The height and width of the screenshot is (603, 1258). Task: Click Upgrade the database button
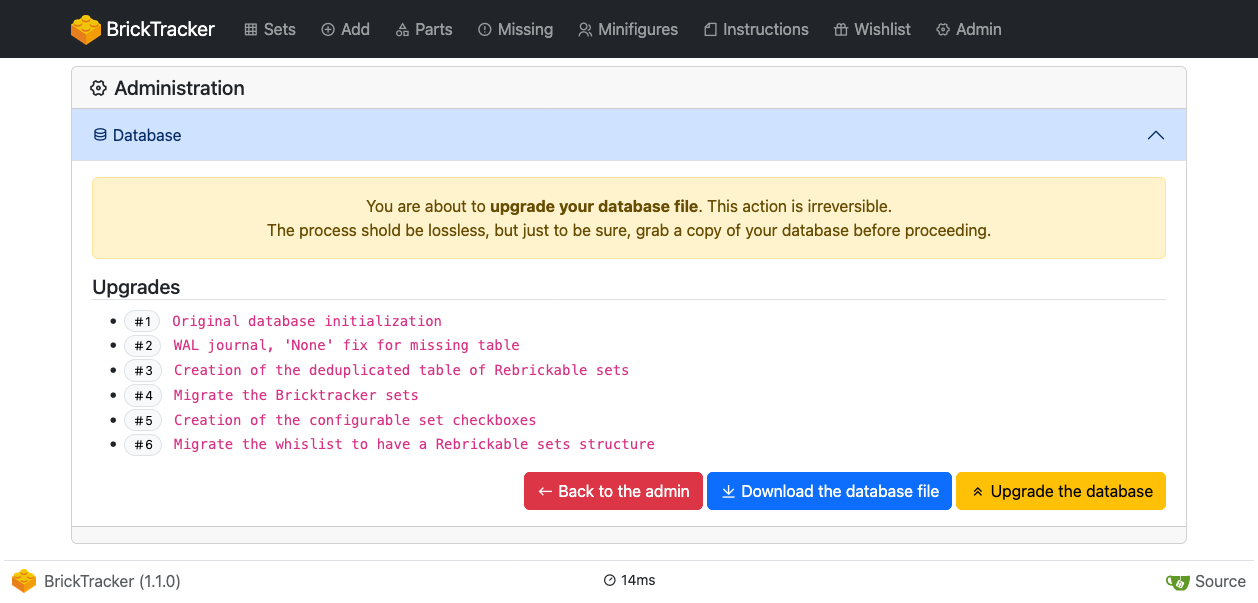pos(1060,491)
